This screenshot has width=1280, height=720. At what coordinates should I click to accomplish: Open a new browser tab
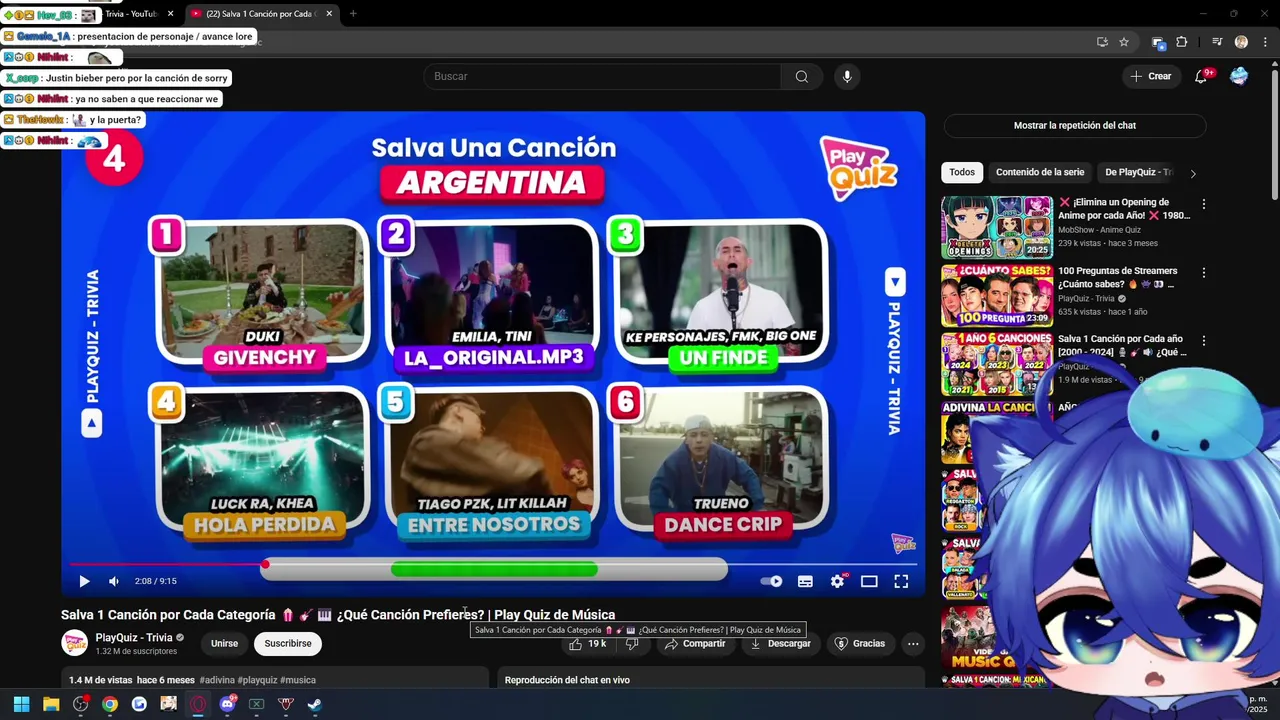click(x=353, y=14)
